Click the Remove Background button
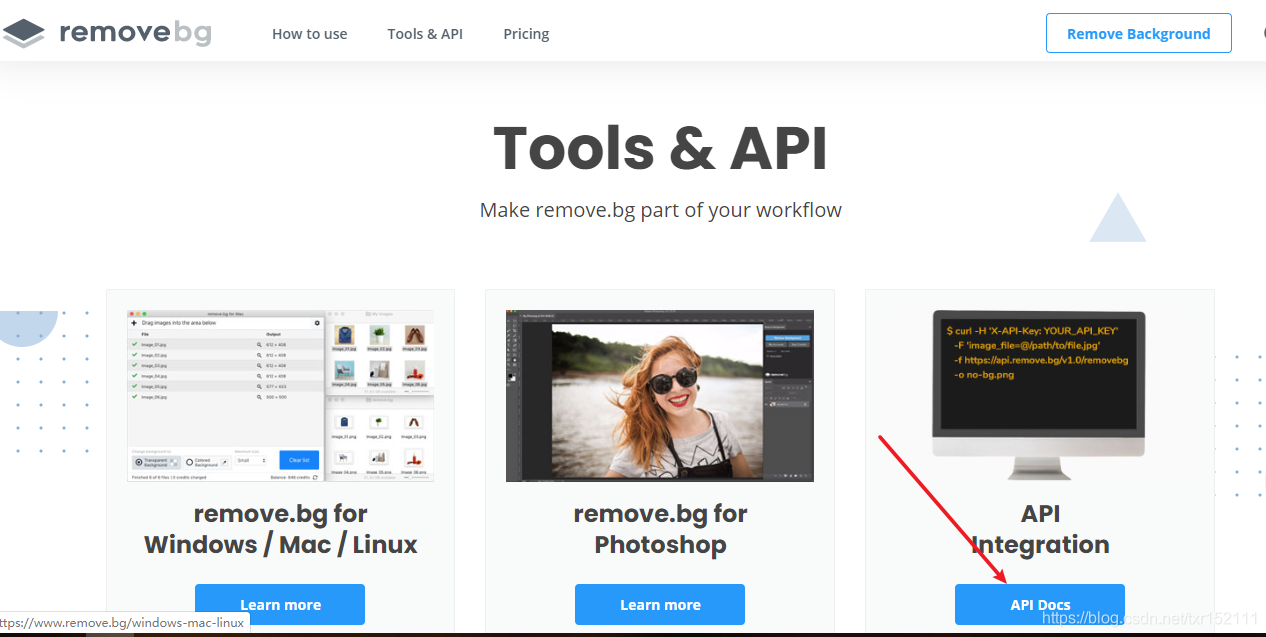Viewport: 1266px width, 637px height. (1138, 33)
